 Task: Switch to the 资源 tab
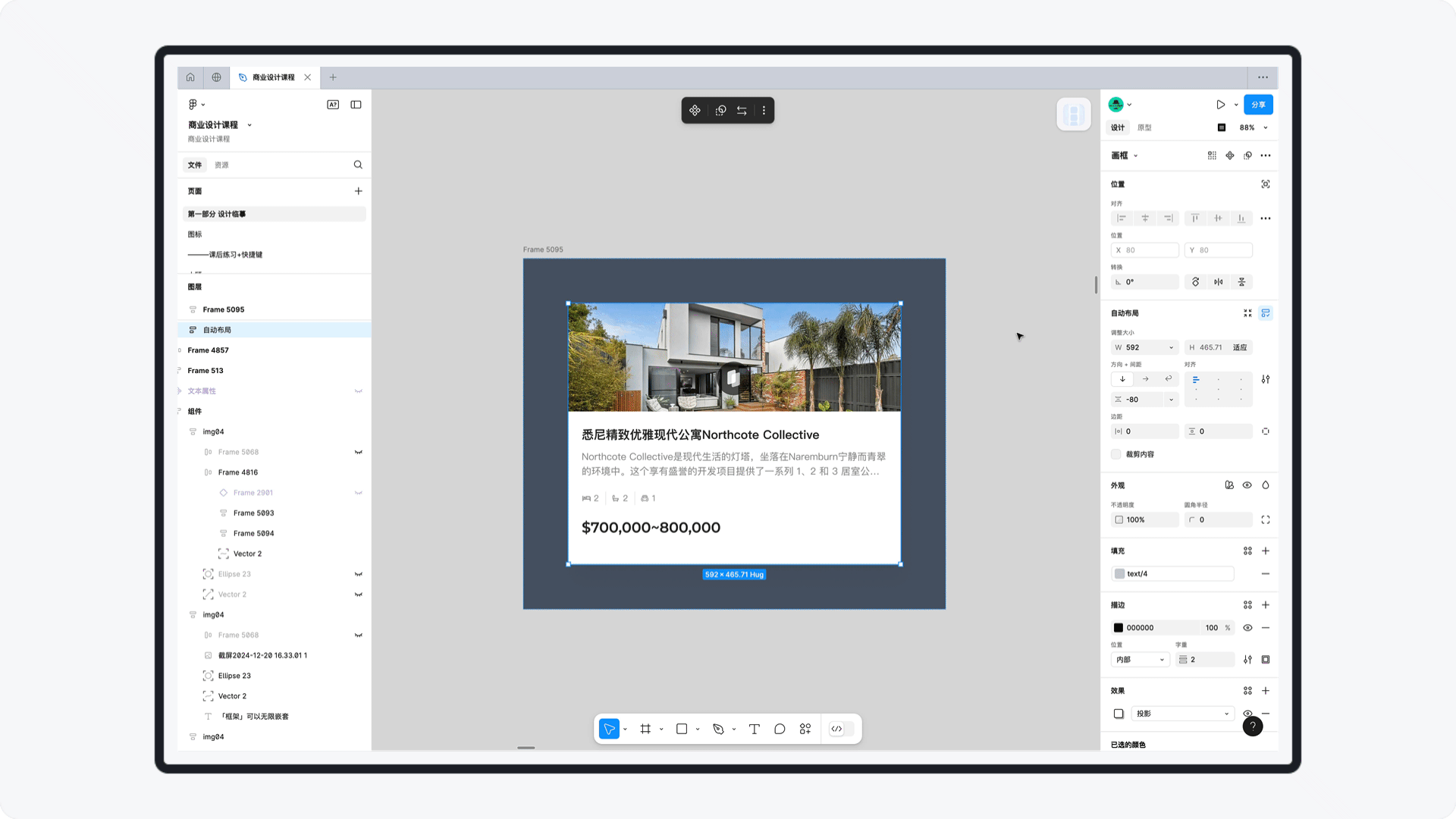click(221, 165)
